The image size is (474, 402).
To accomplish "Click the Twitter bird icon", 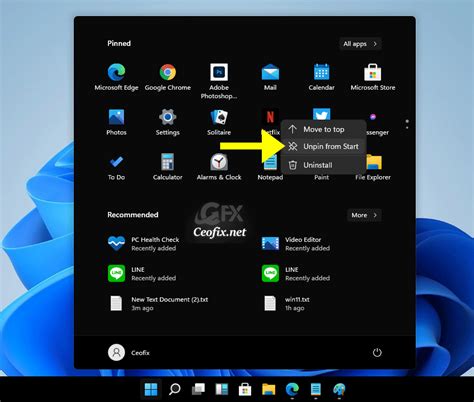I will point(321,114).
